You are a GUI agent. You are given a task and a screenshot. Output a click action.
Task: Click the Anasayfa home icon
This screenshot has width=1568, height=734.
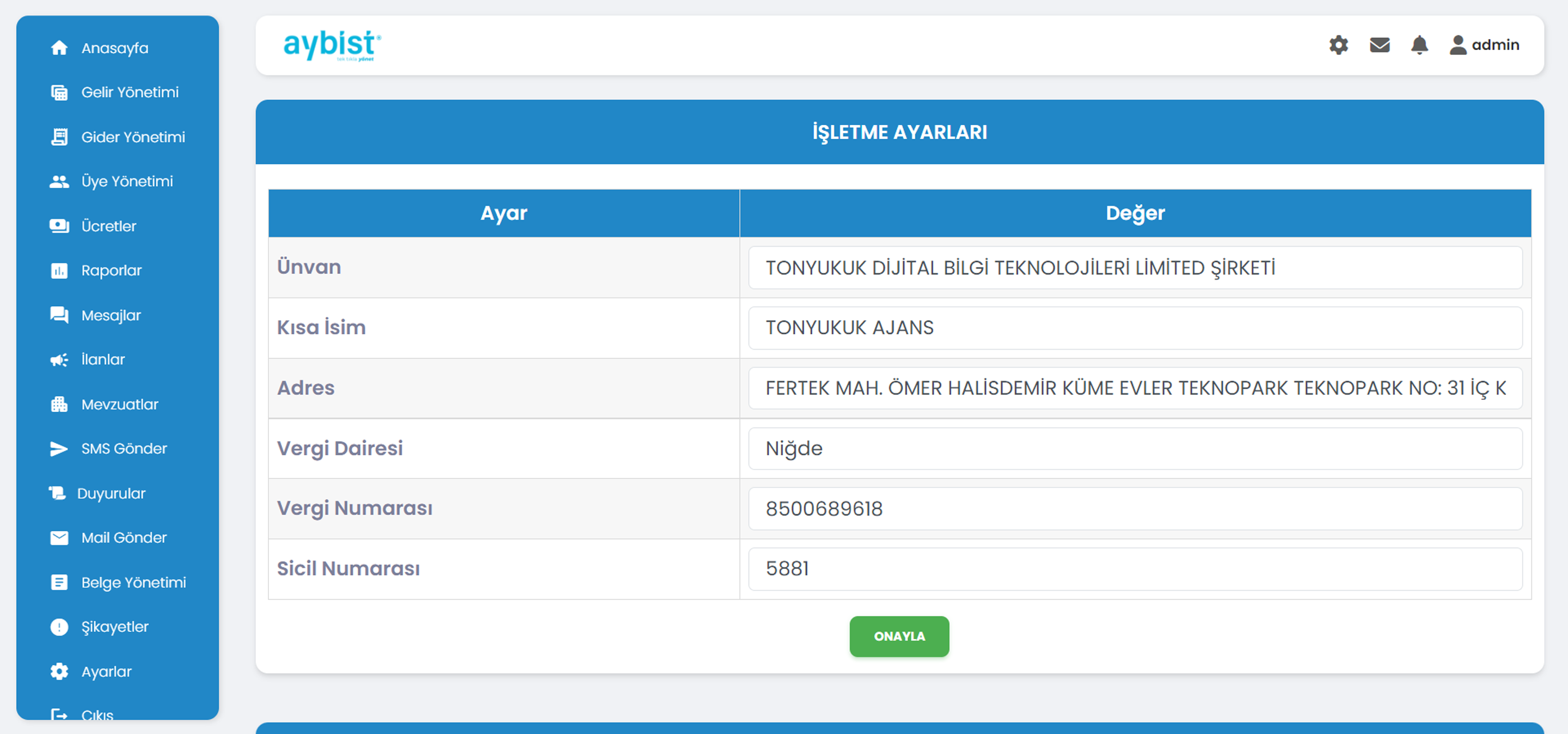59,48
